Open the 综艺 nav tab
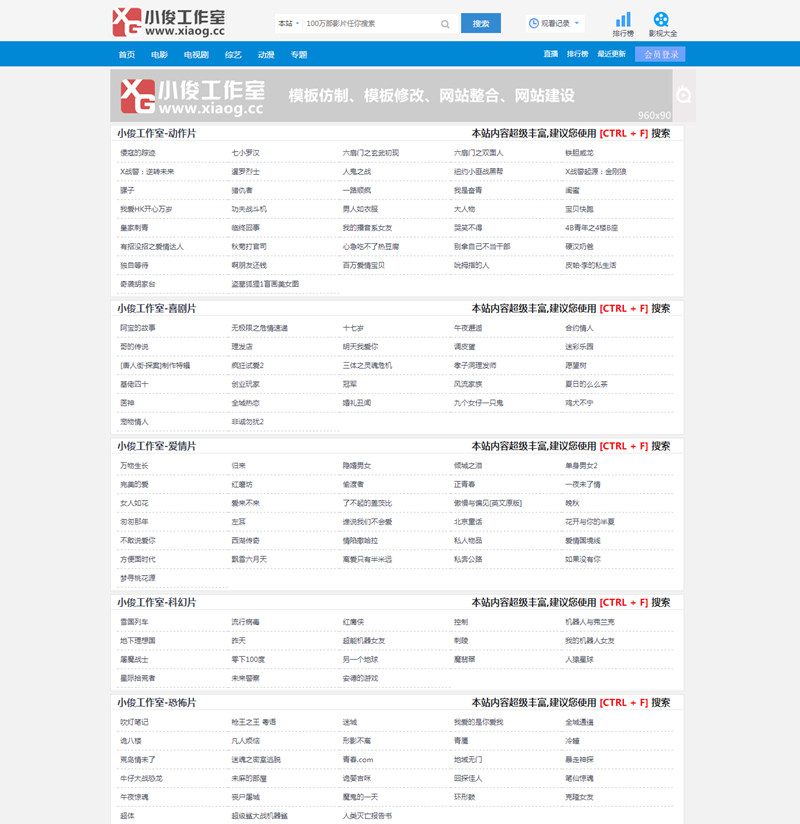The image size is (800, 824). pos(233,55)
